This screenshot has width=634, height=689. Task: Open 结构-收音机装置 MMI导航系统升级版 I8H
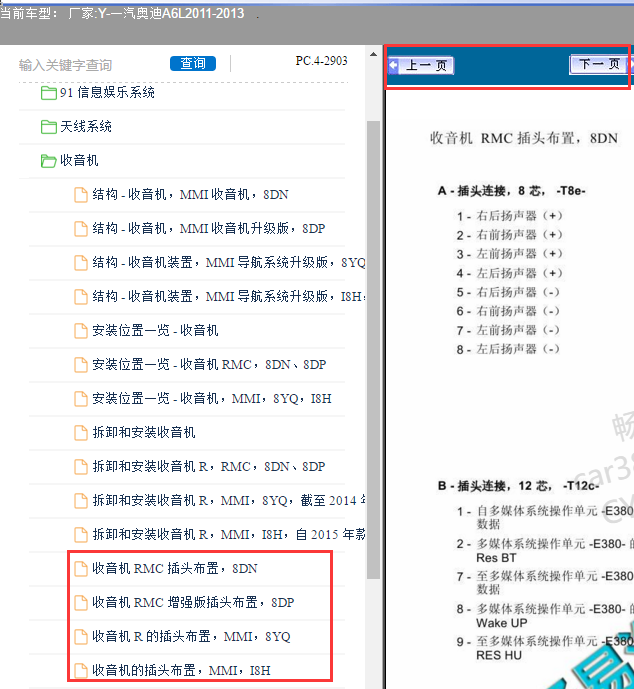tap(228, 297)
